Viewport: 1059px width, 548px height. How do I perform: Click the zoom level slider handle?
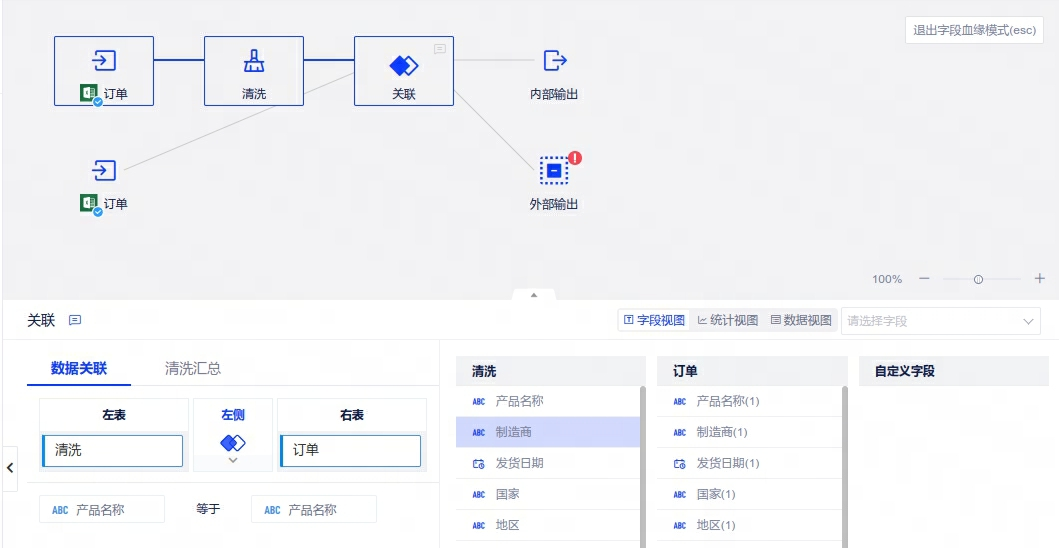[x=978, y=280]
